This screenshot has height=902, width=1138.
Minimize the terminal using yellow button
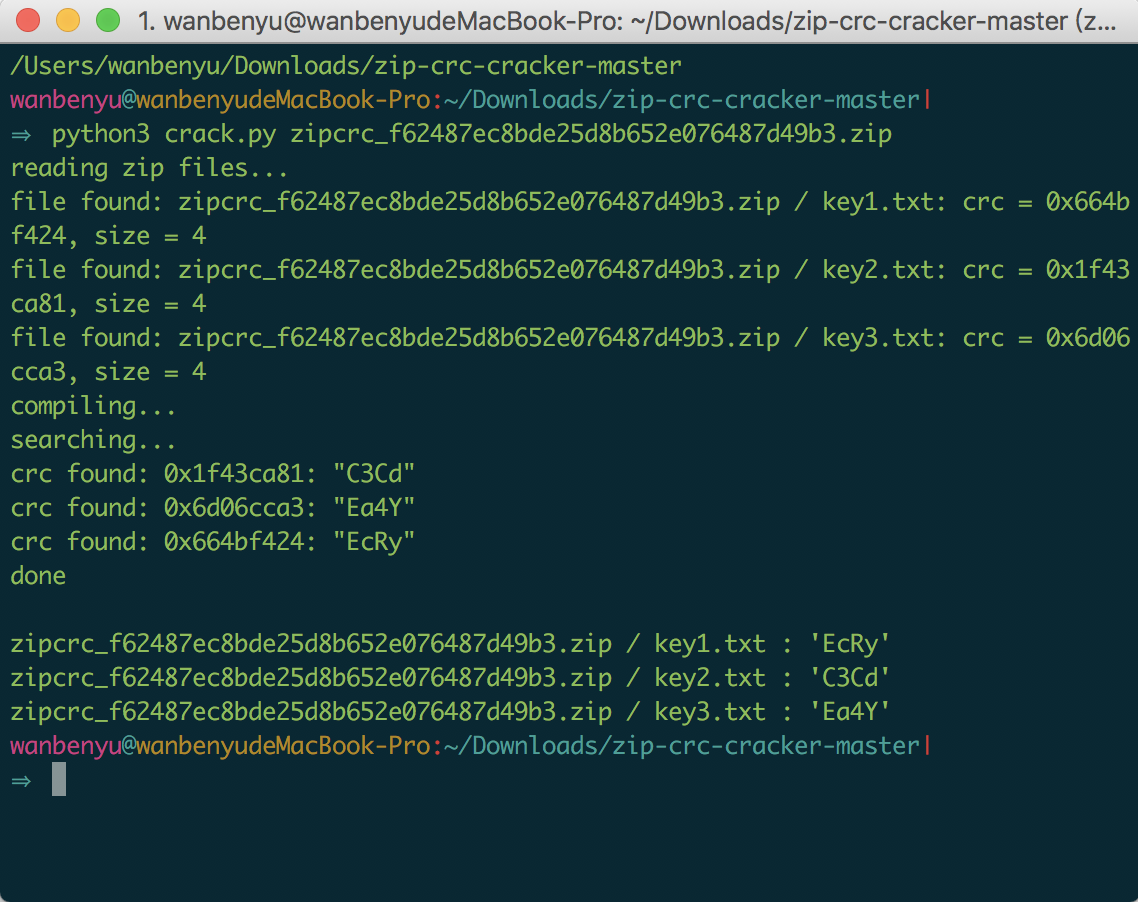coord(68,20)
